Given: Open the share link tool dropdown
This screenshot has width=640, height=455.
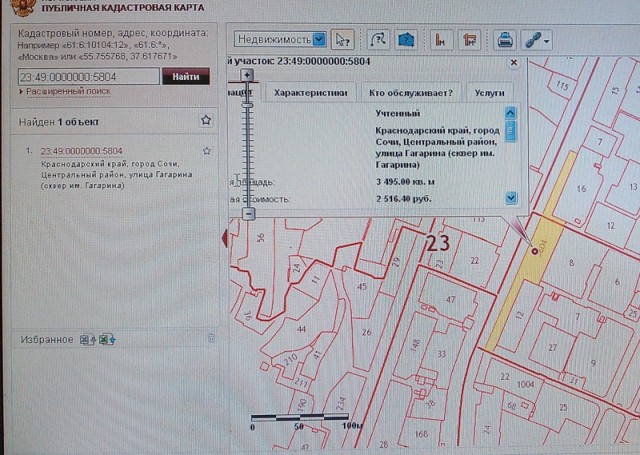Looking at the screenshot, I should 537,40.
